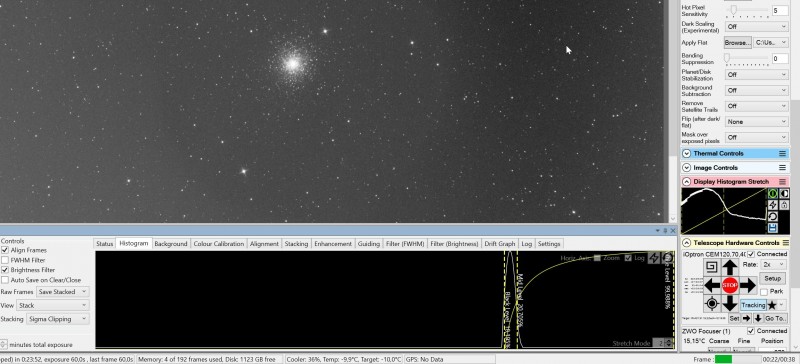Check Auto Save on Clear/Close
800x364 pixels.
tap(5, 280)
